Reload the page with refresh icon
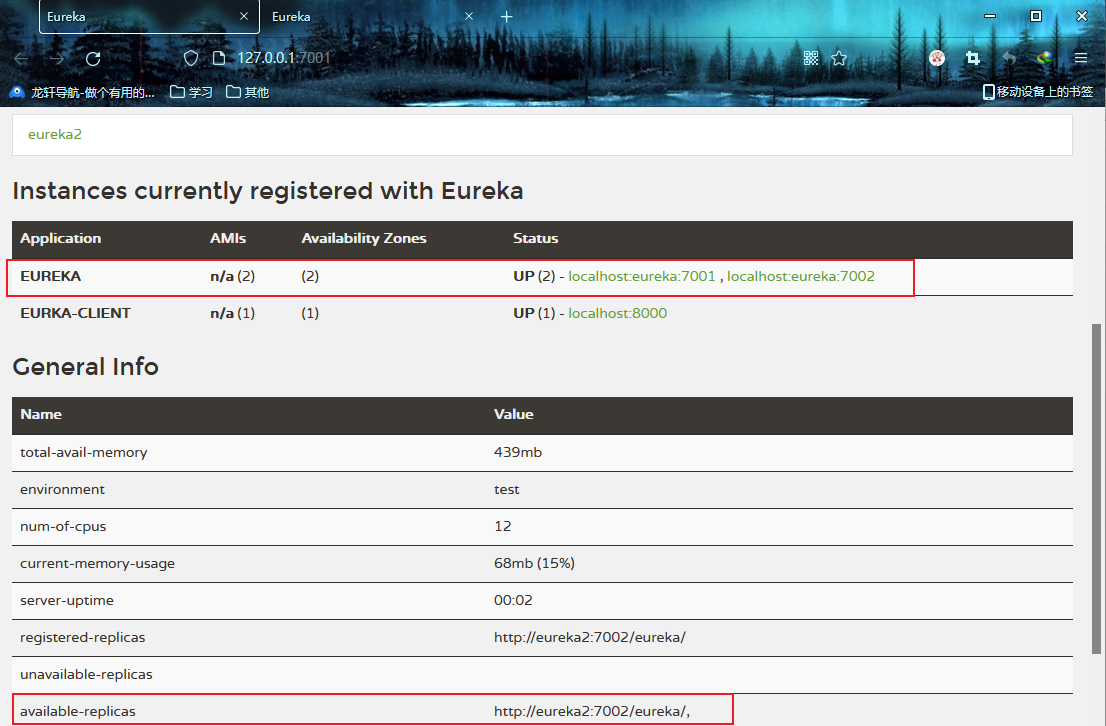The width and height of the screenshot is (1106, 726). 93,59
